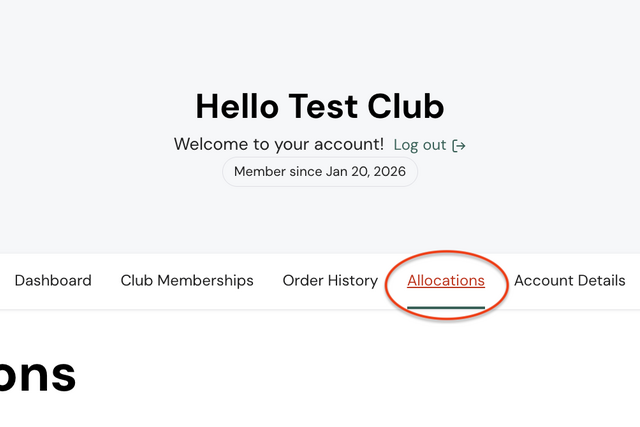
Task: Open the Dashboard tab
Action: click(x=53, y=281)
